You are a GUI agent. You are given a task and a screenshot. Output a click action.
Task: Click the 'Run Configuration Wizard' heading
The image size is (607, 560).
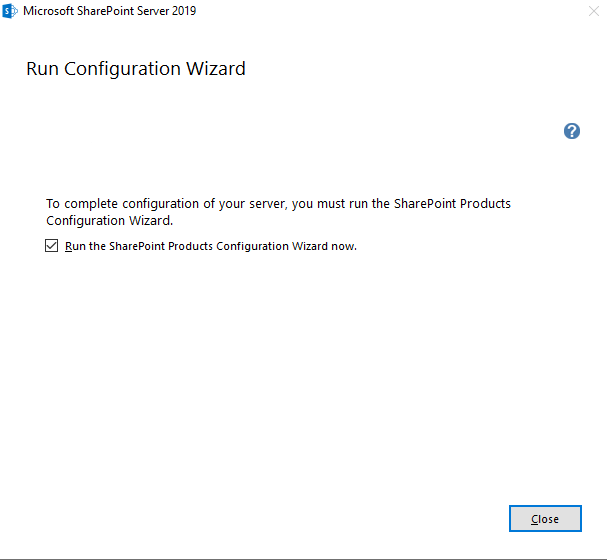[136, 69]
